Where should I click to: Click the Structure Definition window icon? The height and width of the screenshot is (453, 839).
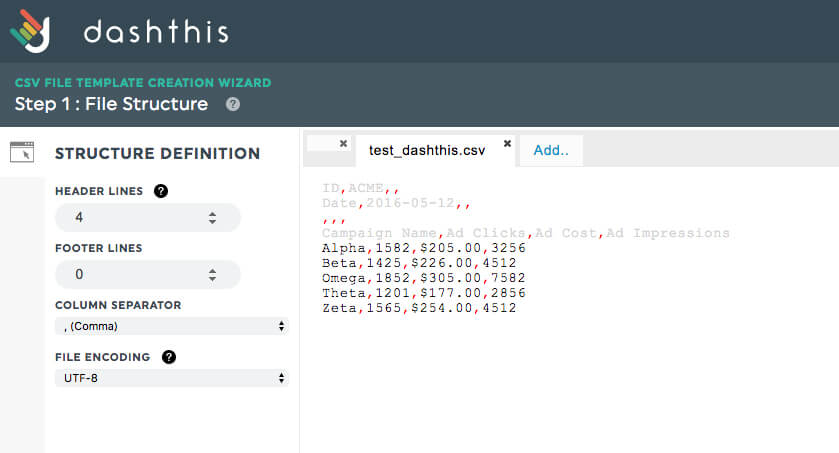22,152
